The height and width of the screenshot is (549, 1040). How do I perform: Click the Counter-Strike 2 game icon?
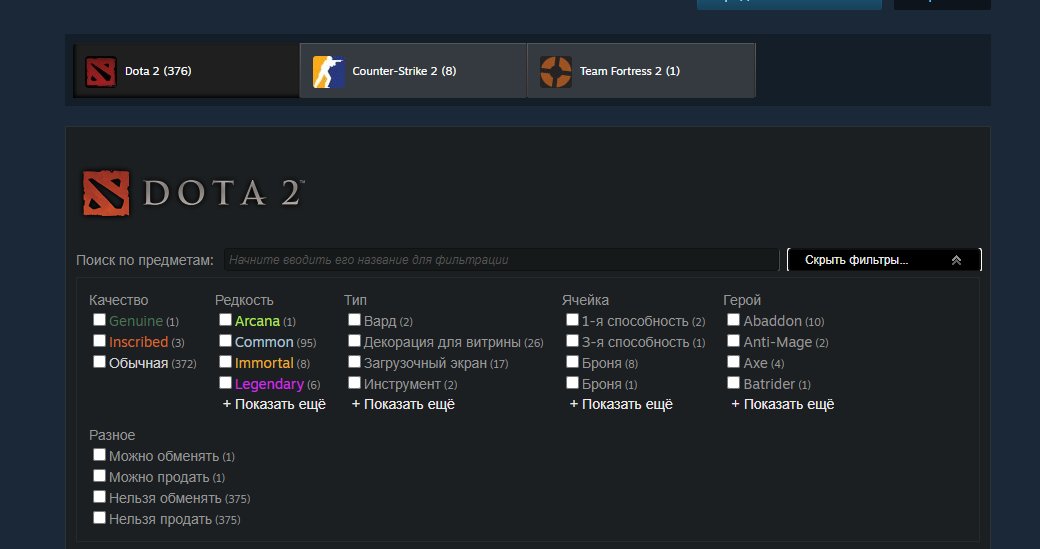pos(328,72)
